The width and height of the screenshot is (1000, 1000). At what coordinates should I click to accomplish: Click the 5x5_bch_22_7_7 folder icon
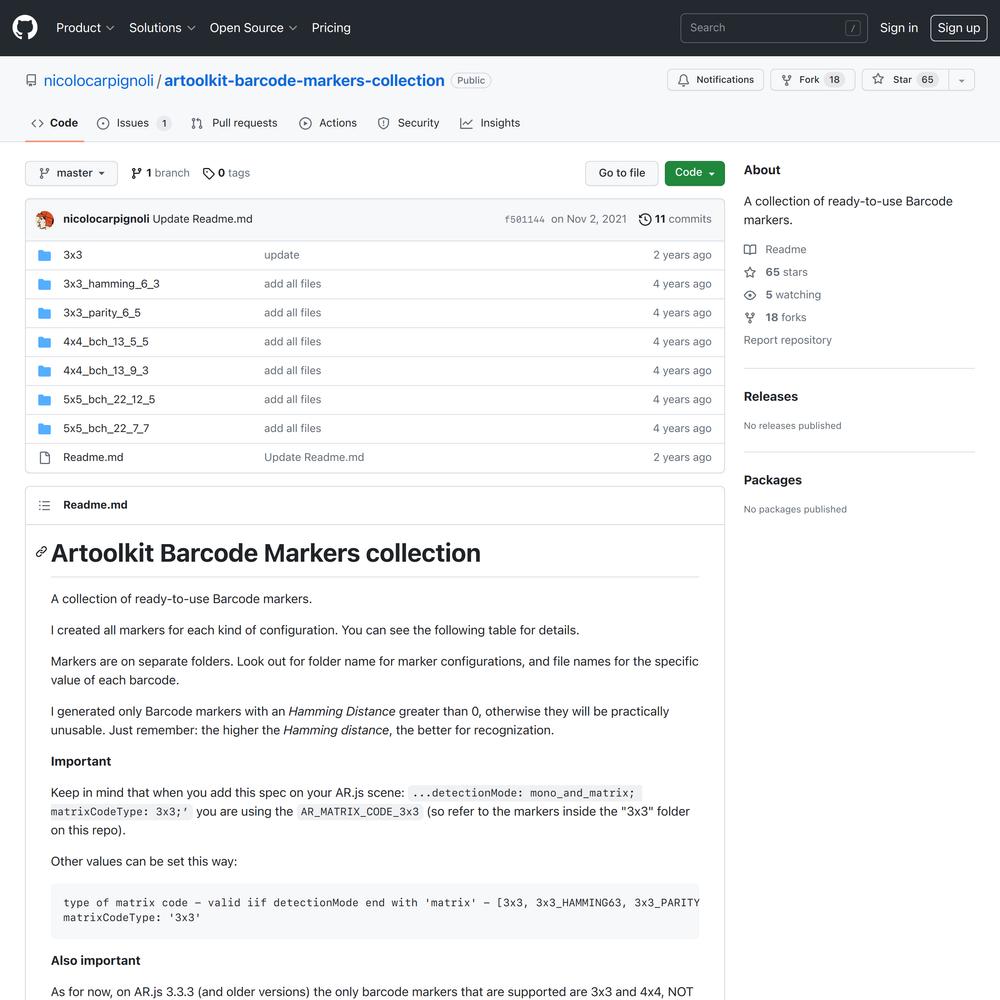pos(45,429)
